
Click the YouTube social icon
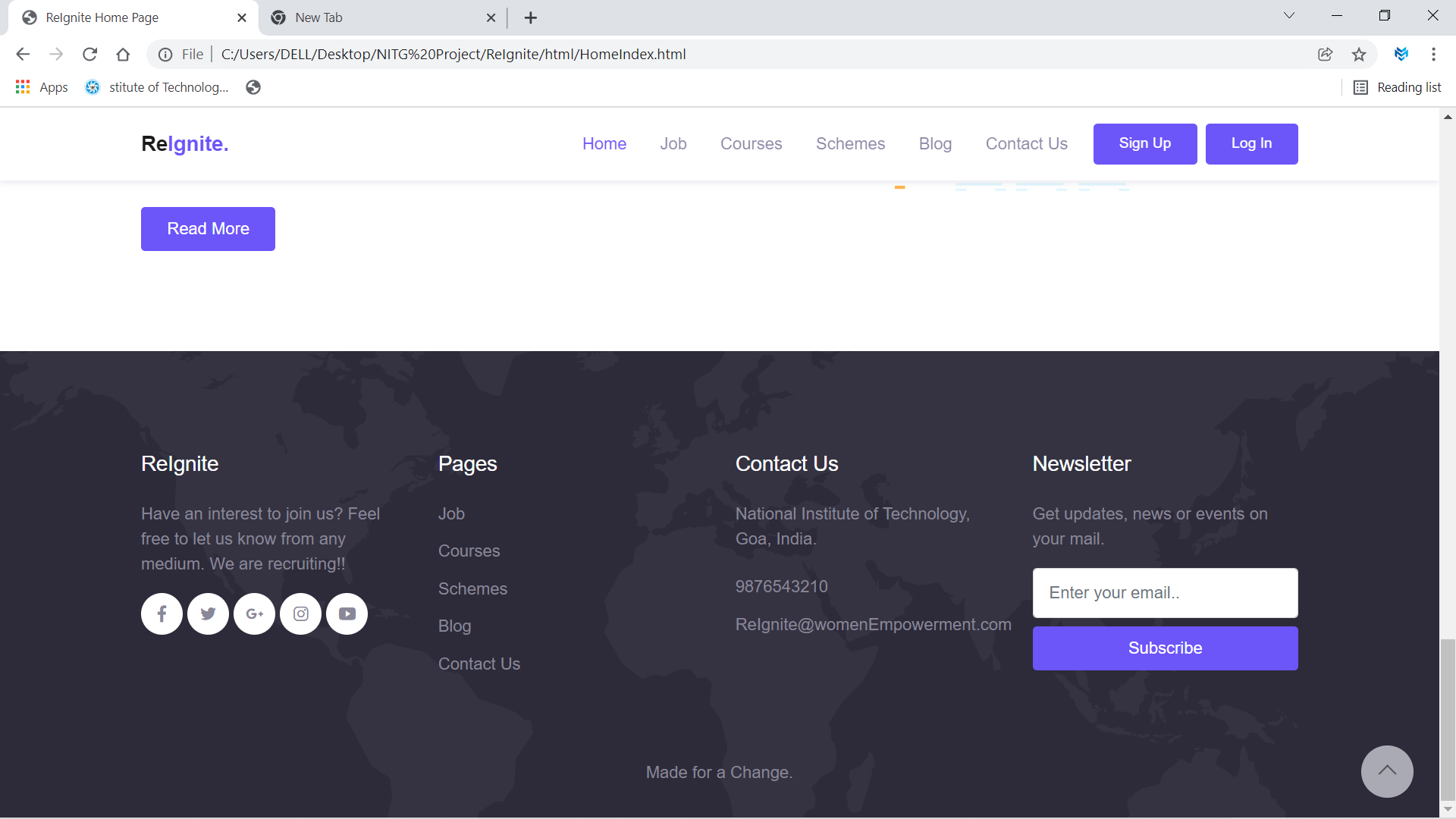[x=347, y=613]
